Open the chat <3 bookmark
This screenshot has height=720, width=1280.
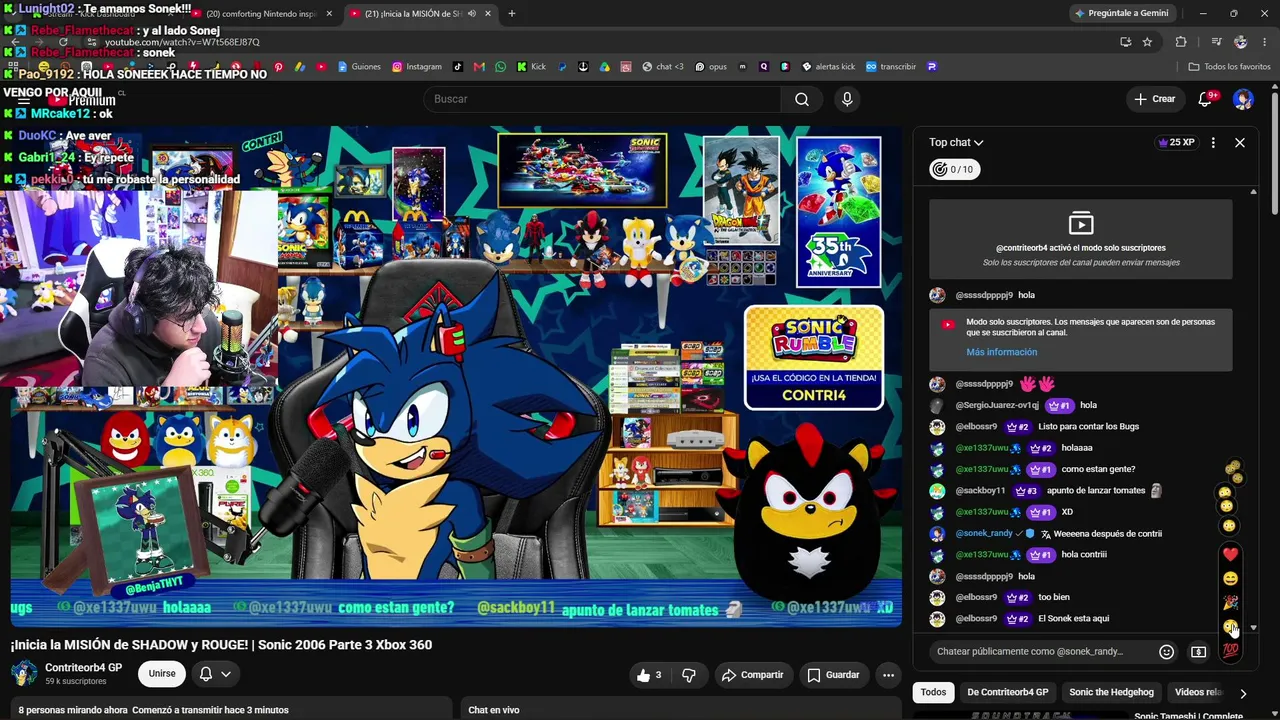point(663,67)
